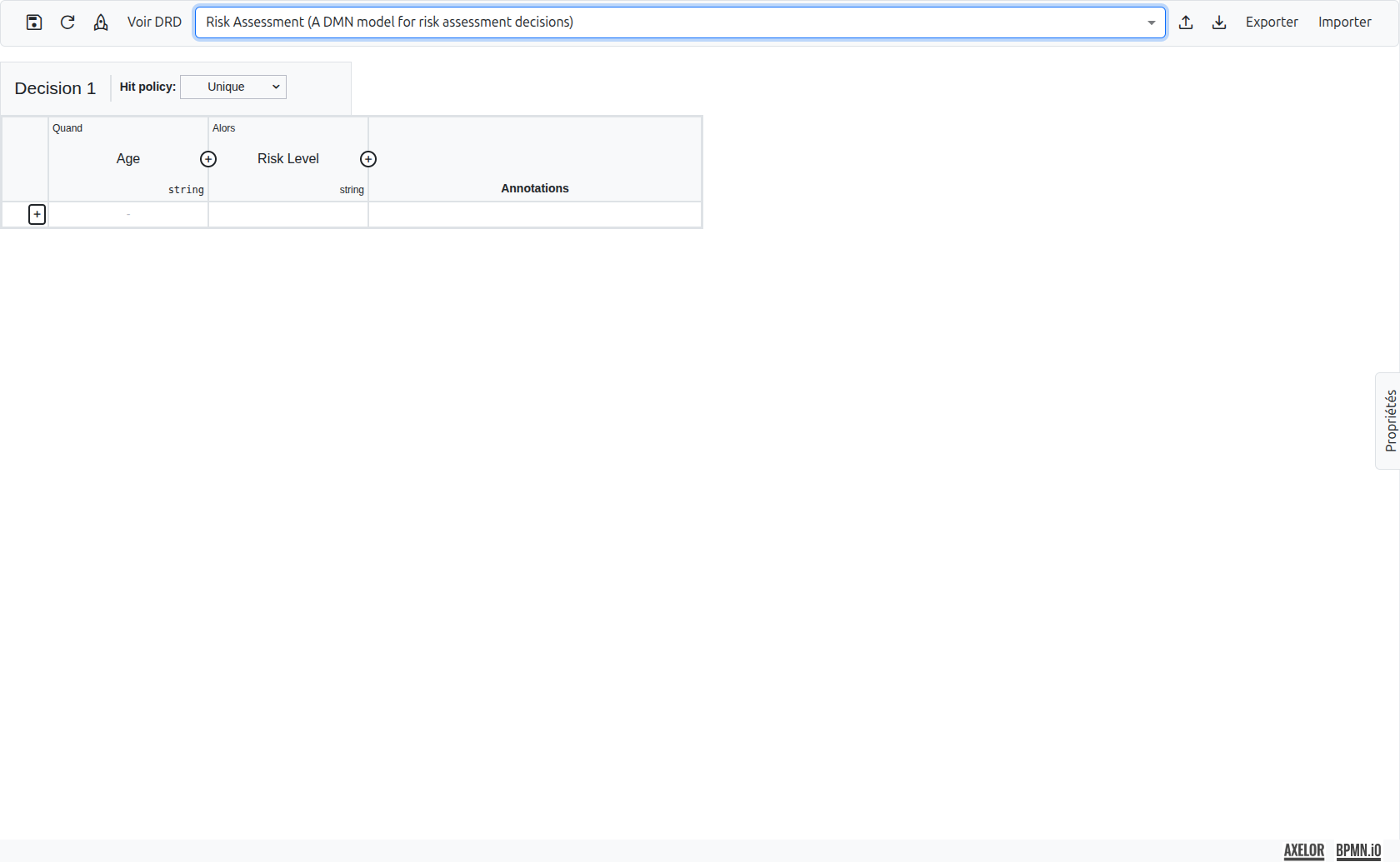
Task: Expand the diagram selector dropdown arrow
Action: click(x=1151, y=22)
